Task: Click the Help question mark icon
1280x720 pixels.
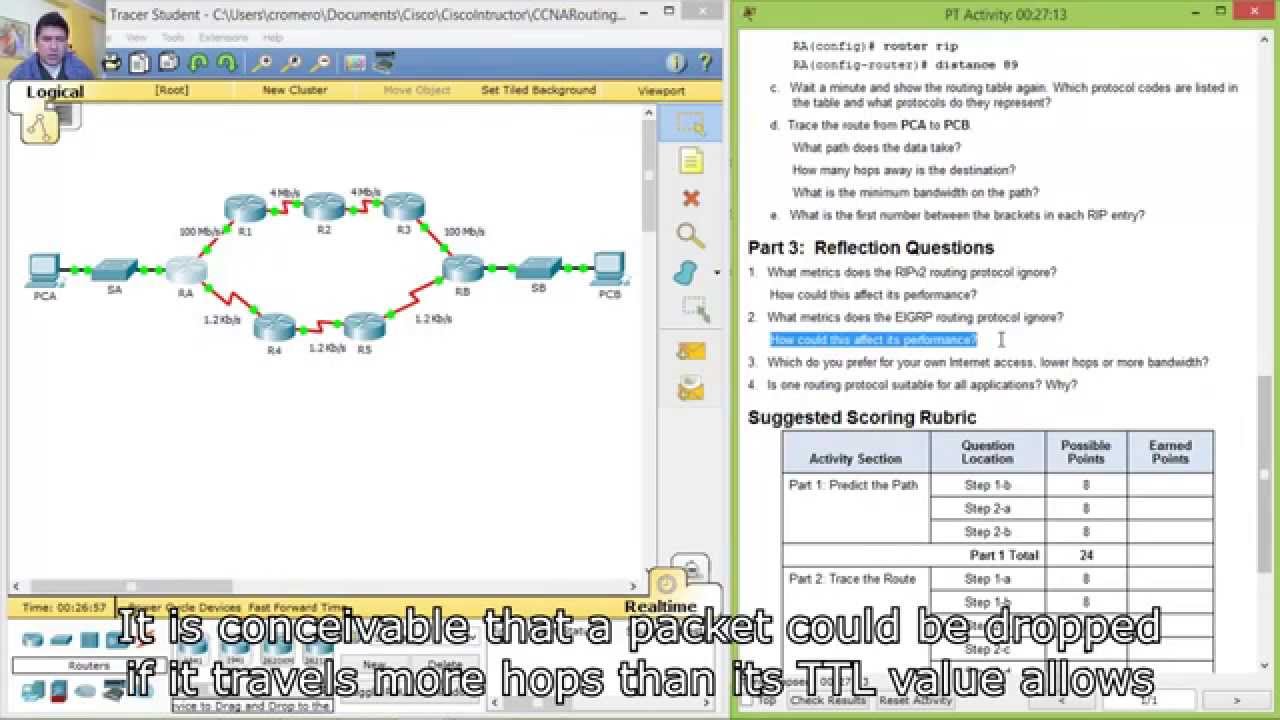Action: click(x=705, y=63)
